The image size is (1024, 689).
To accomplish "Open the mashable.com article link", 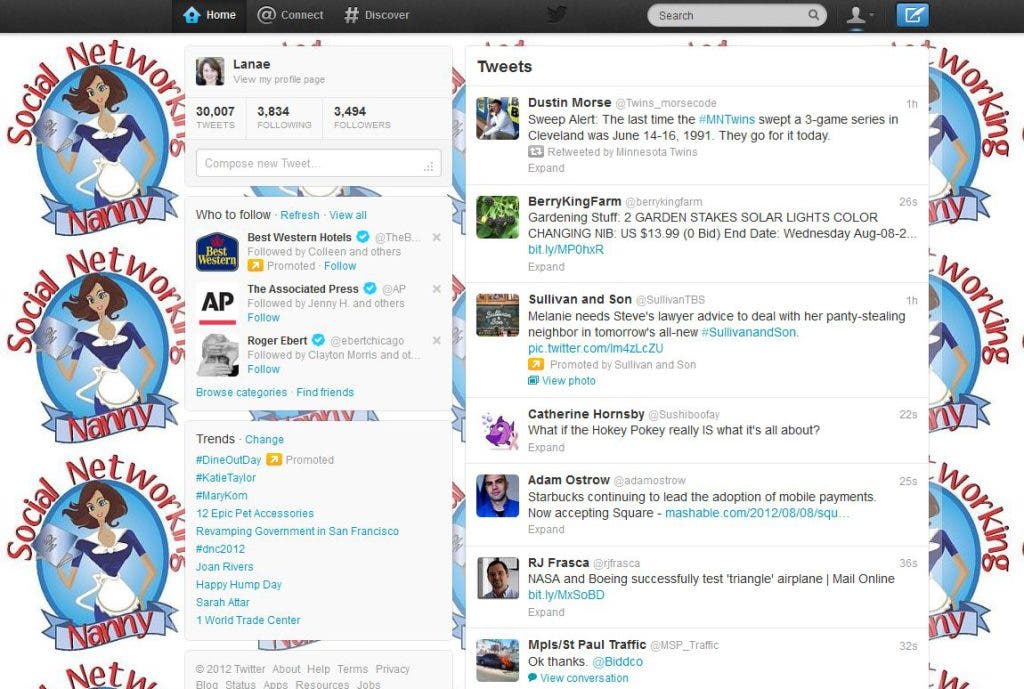I will point(757,513).
